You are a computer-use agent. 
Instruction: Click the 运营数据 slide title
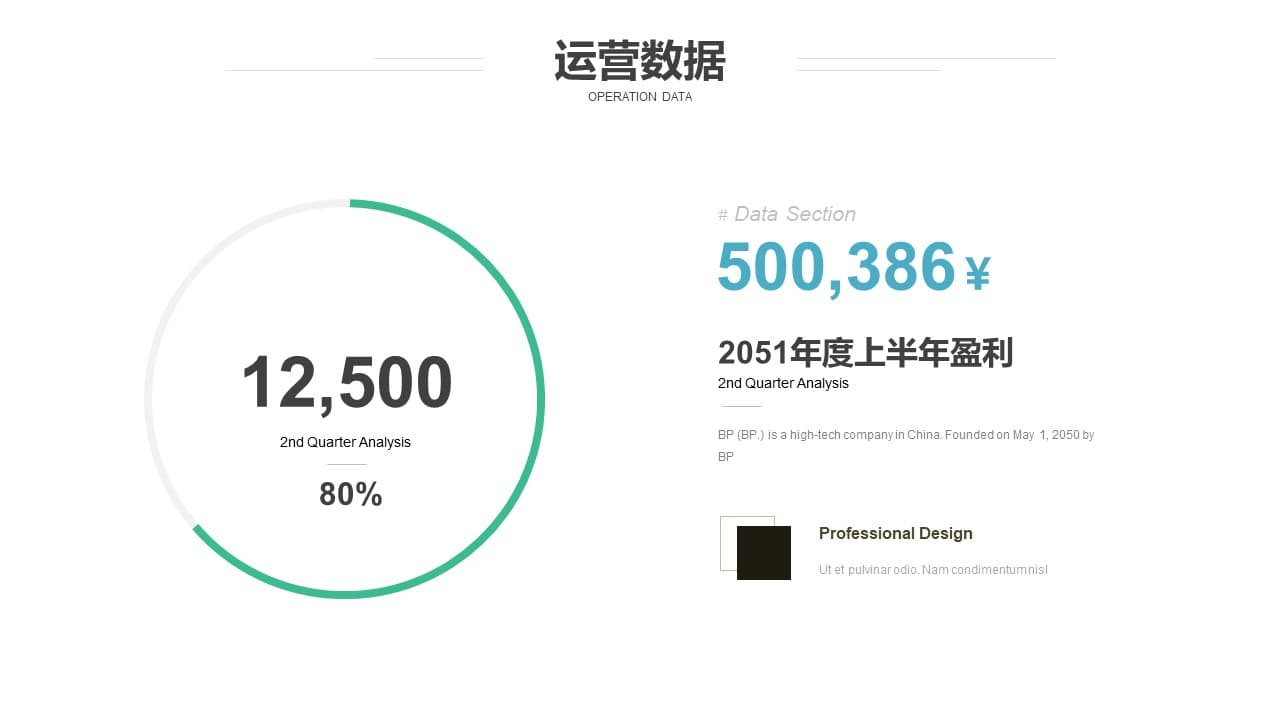(640, 61)
